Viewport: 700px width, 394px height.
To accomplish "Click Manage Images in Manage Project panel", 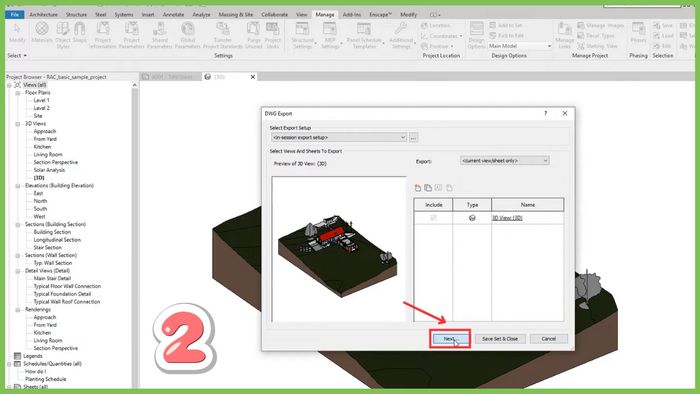I will point(600,25).
